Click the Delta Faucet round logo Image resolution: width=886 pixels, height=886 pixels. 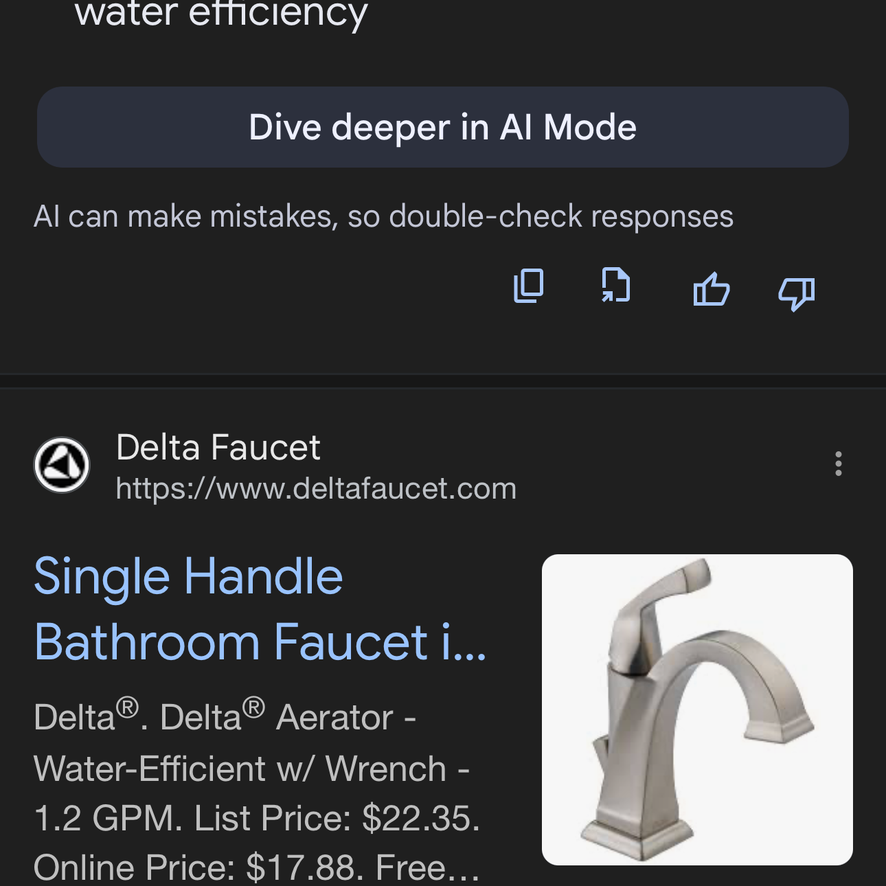62,465
